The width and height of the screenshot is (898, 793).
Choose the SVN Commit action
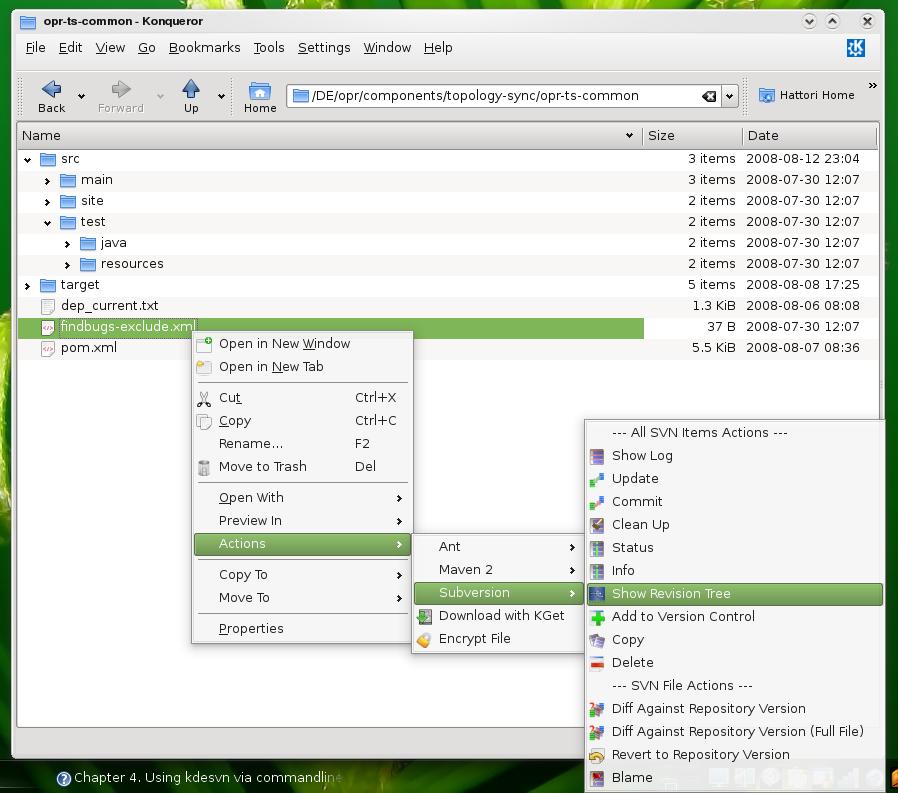click(734, 502)
